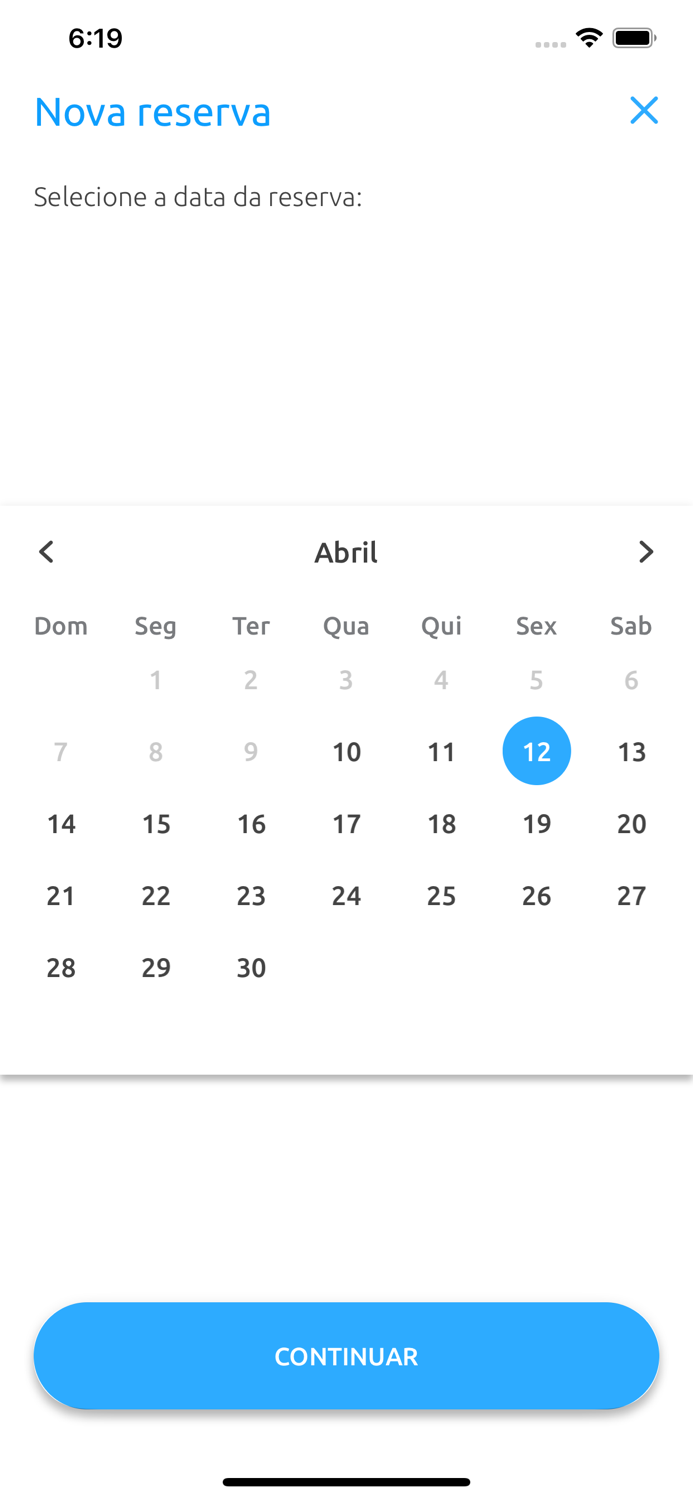Select April 10 on the calendar
Screen dimensions: 693x1500
click(346, 751)
